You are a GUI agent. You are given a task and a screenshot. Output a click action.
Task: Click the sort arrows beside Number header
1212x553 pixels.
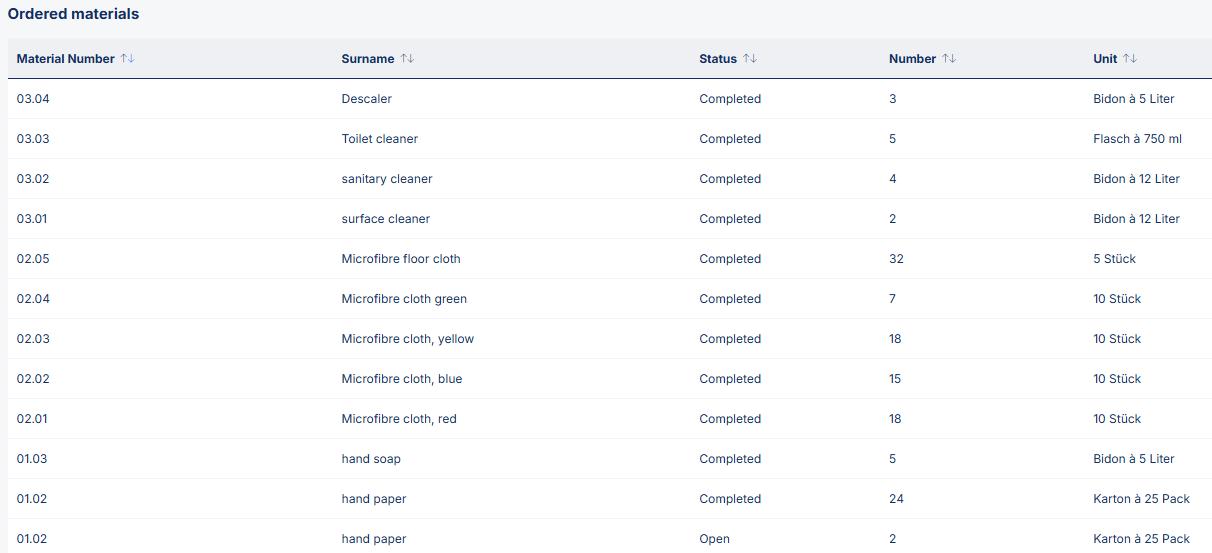pos(949,59)
